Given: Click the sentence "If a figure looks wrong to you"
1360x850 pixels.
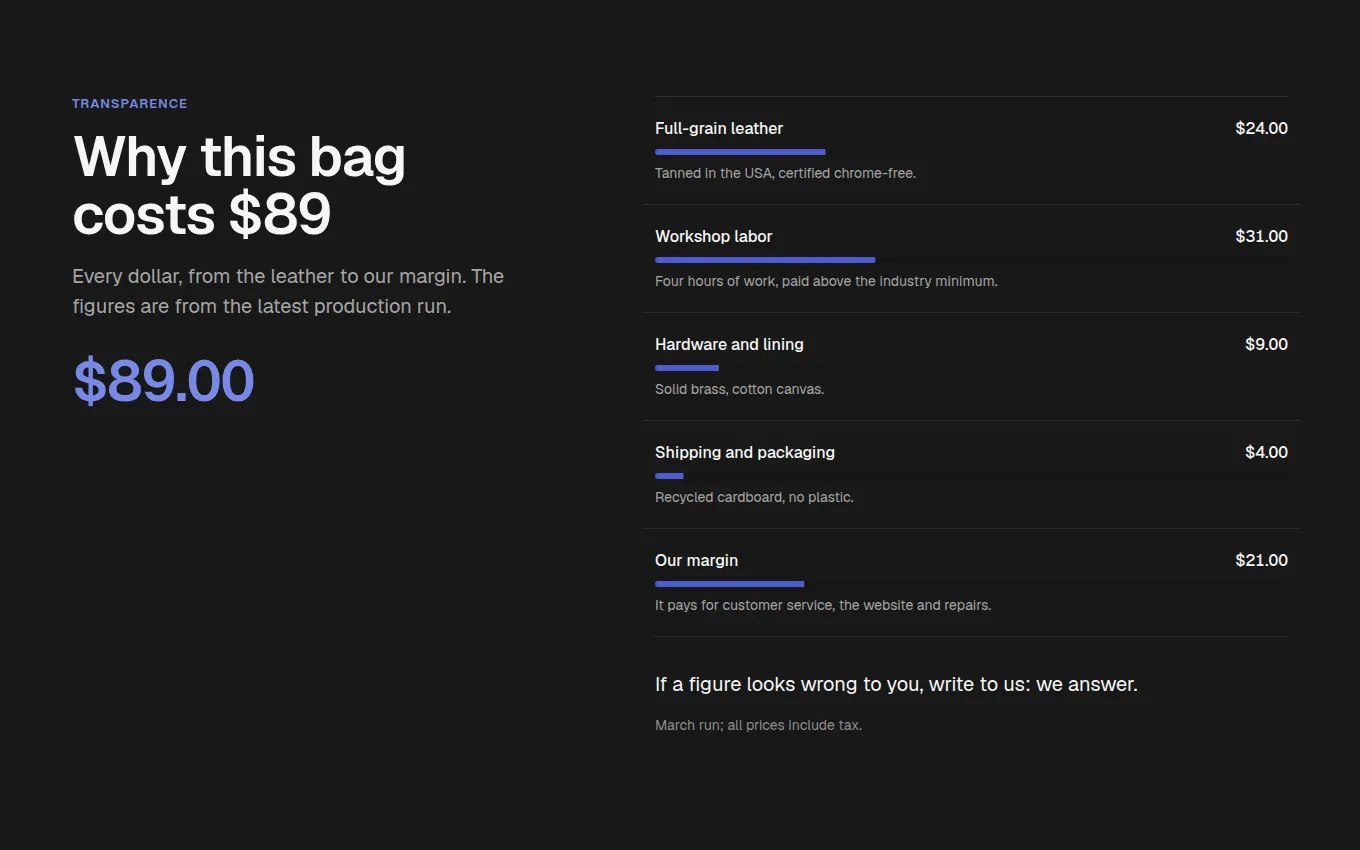Looking at the screenshot, I should 896,685.
